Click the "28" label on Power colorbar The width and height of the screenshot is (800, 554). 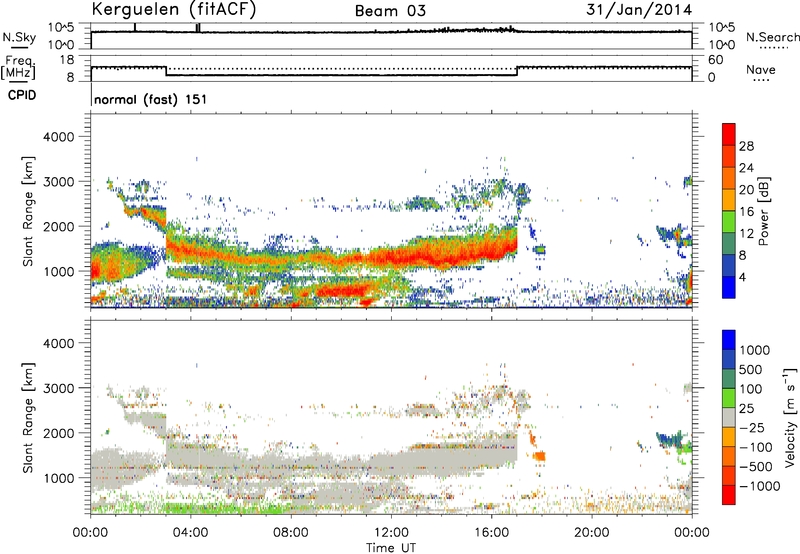[746, 146]
